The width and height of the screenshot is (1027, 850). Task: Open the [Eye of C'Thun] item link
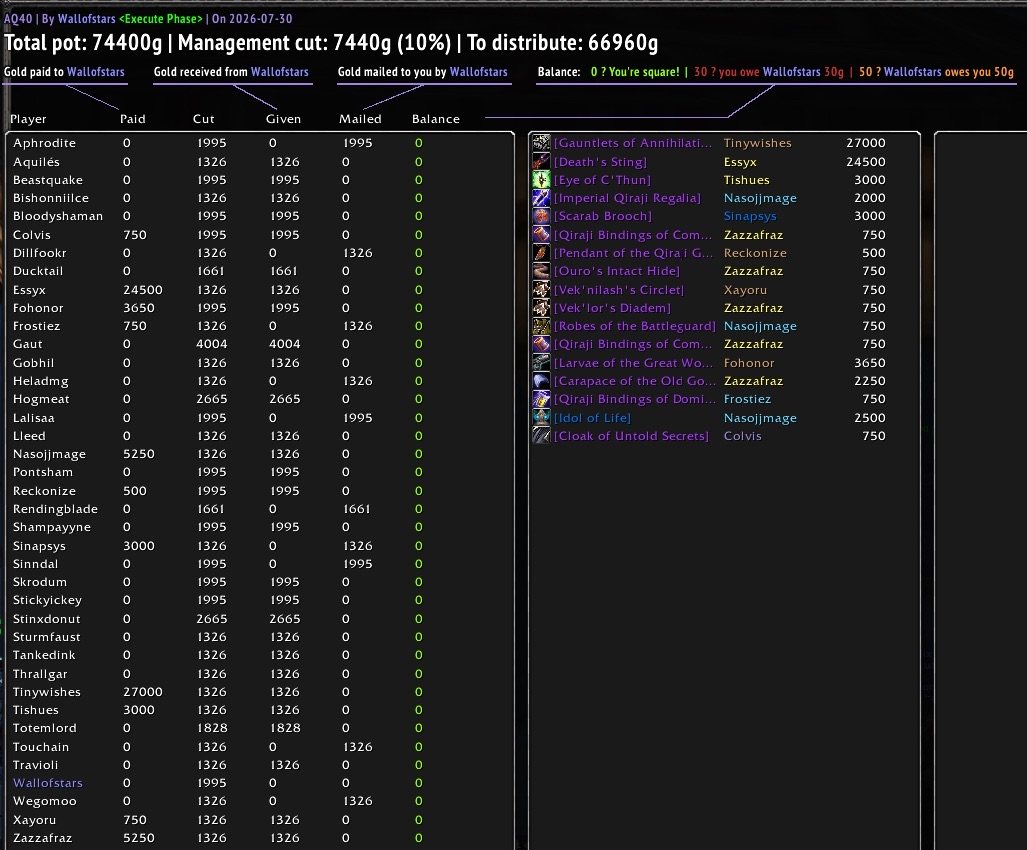603,179
